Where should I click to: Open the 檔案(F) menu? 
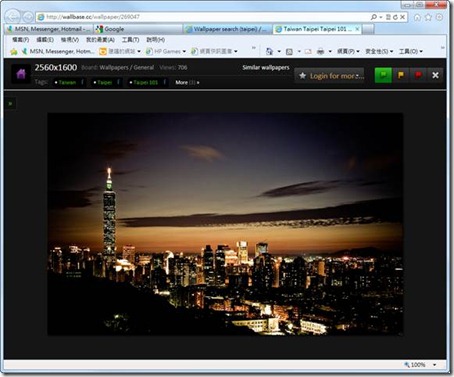click(21, 40)
